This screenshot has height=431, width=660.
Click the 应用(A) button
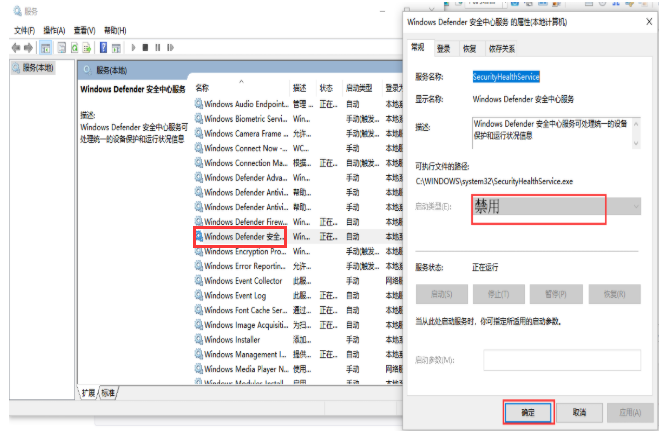click(x=630, y=412)
